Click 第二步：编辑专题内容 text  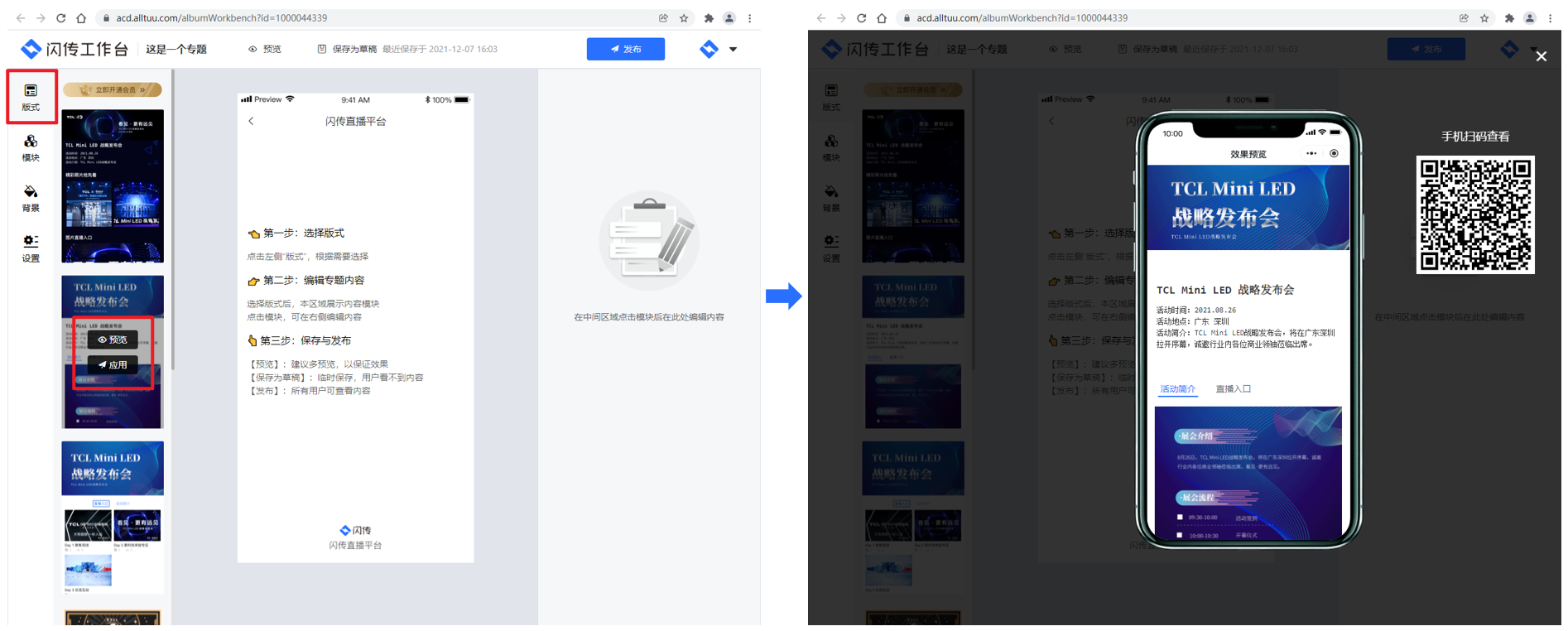pyautogui.click(x=314, y=280)
